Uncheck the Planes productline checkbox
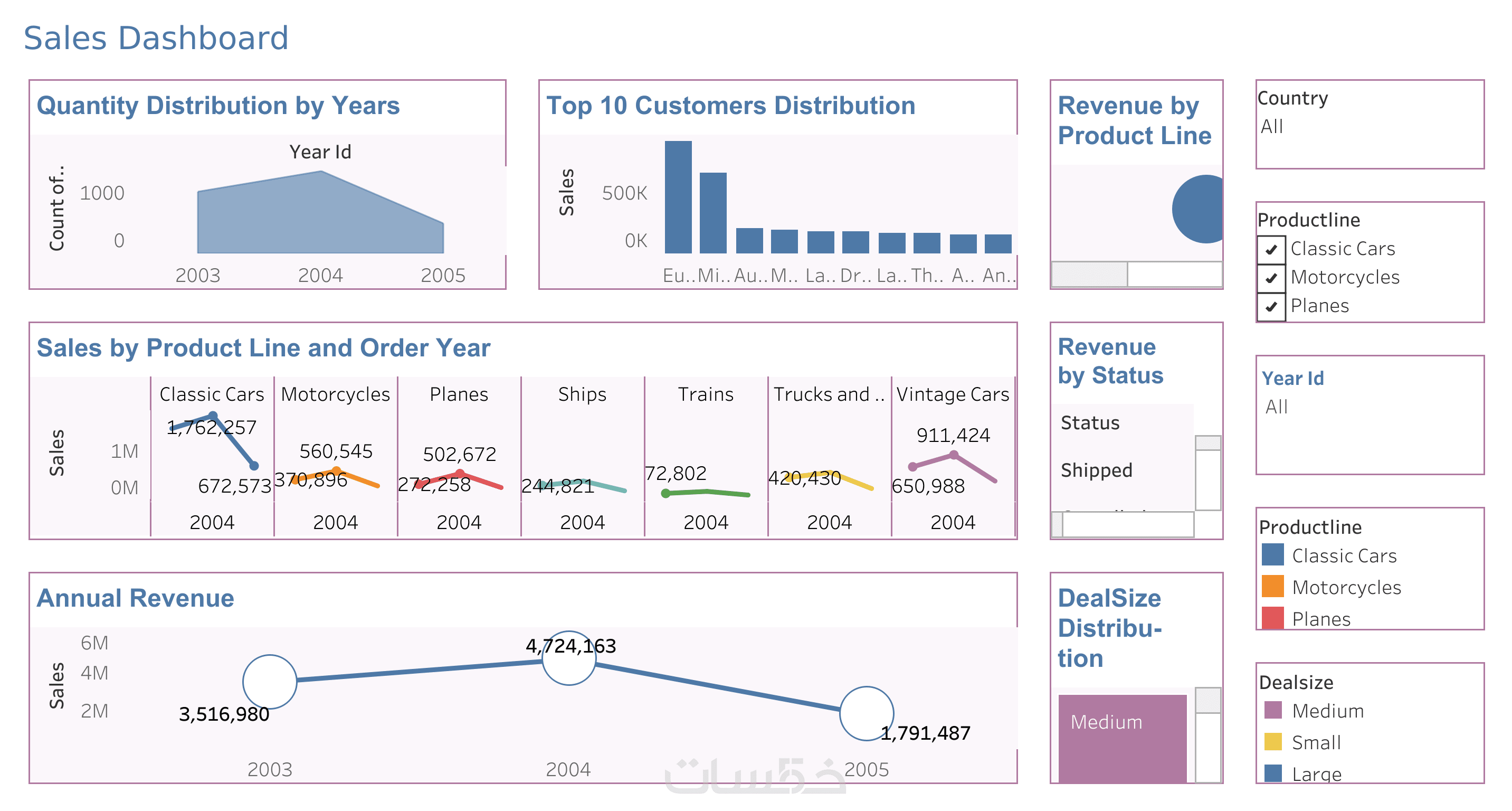 (x=1271, y=307)
